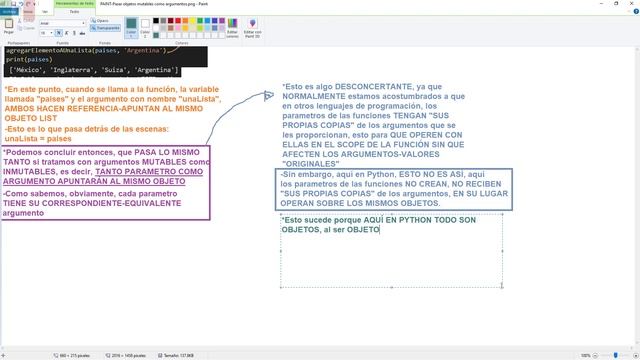The width and height of the screenshot is (640, 360).
Task: Select the Texto ribbon tab
Action: (74, 12)
